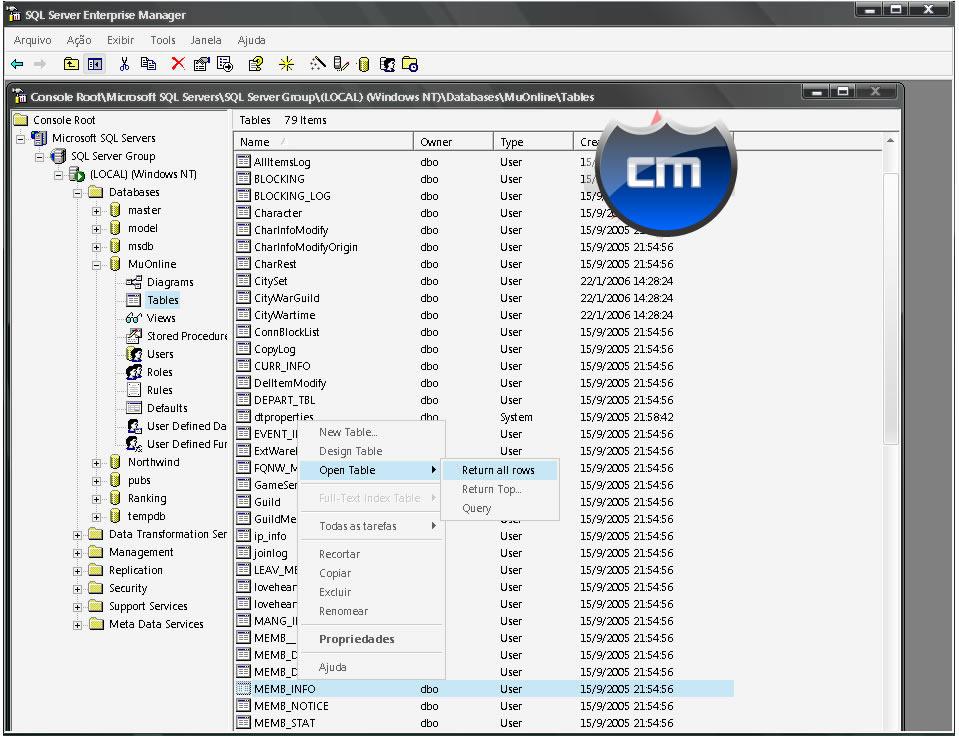Click the Views glasses icon in tree
The height and width of the screenshot is (737, 959).
tap(134, 317)
